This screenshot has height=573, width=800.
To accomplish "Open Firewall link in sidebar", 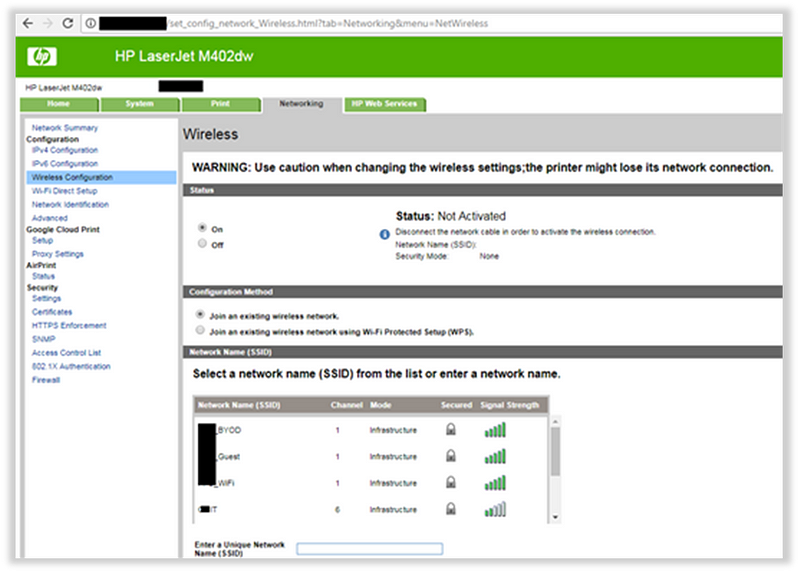I will pos(46,380).
